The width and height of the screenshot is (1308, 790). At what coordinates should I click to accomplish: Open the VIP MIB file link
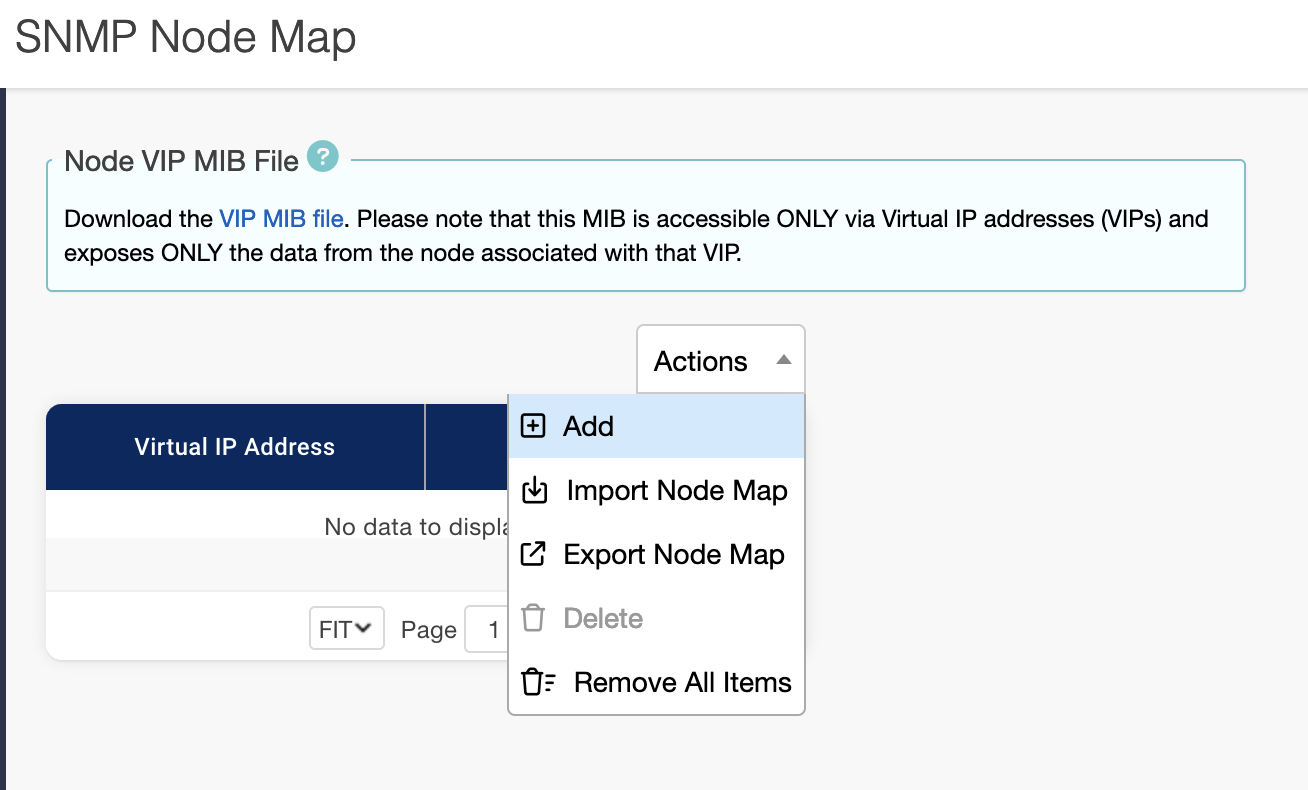(x=281, y=218)
